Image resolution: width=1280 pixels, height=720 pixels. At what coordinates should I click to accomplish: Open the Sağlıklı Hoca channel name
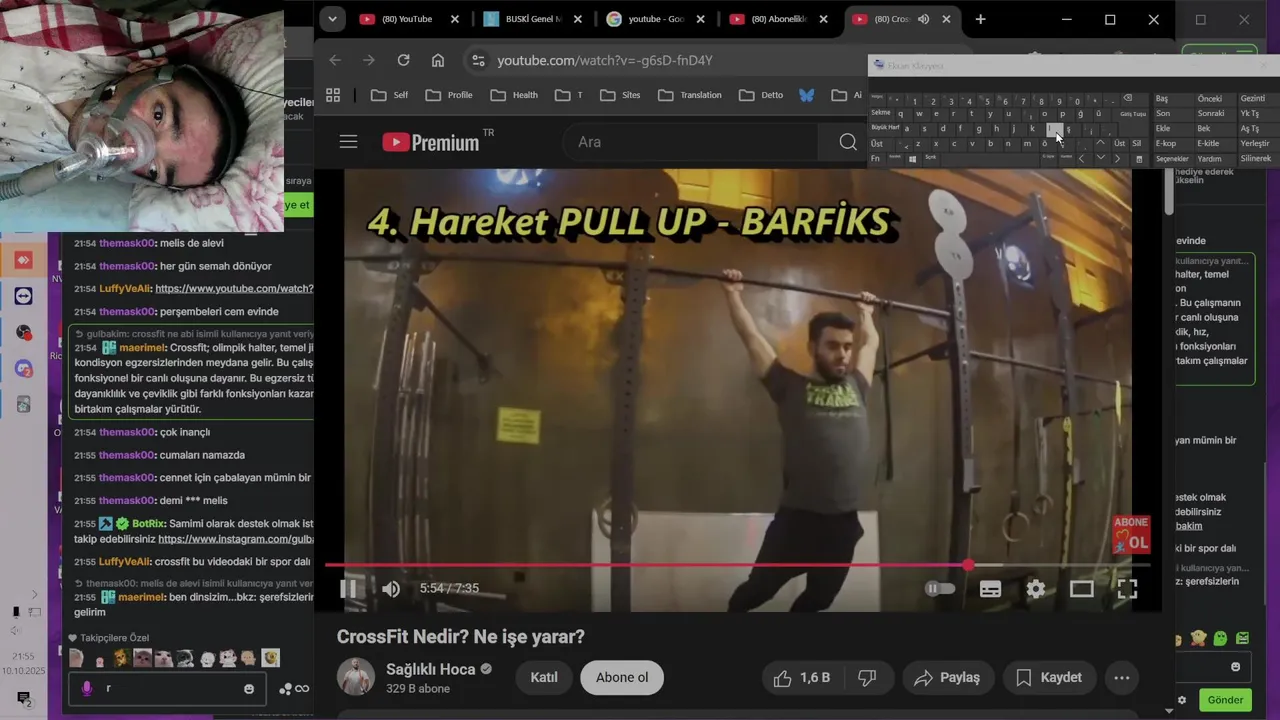[x=431, y=669]
